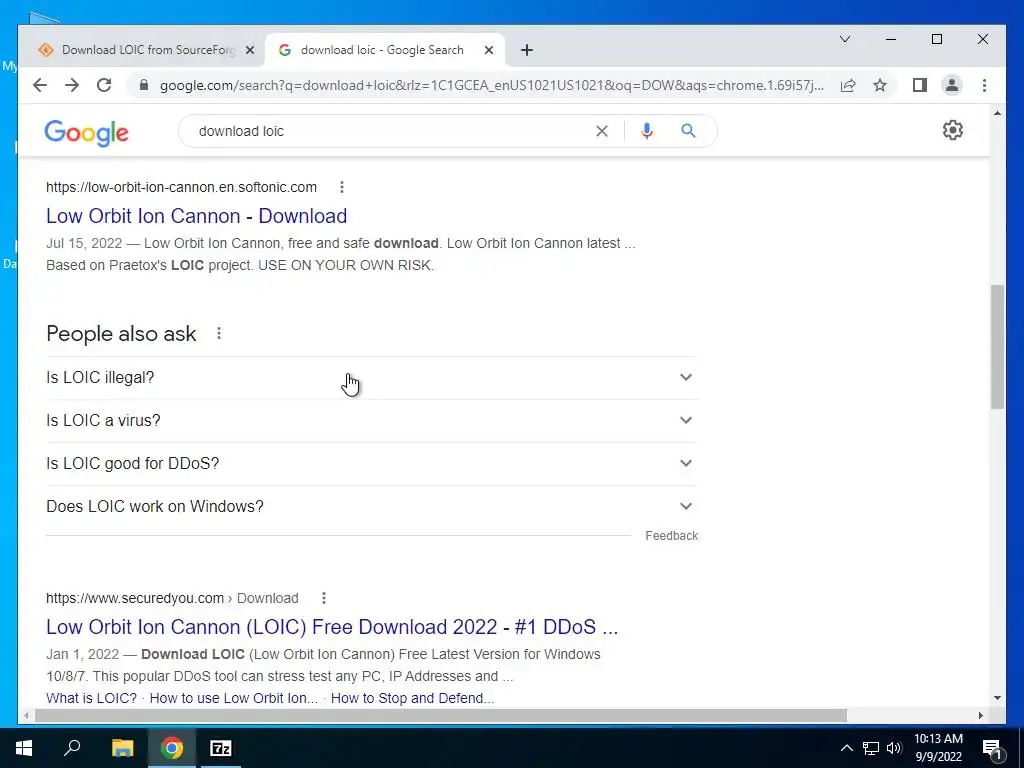Go forward using Chrome's forward arrow
This screenshot has width=1024, height=768.
pos(72,85)
